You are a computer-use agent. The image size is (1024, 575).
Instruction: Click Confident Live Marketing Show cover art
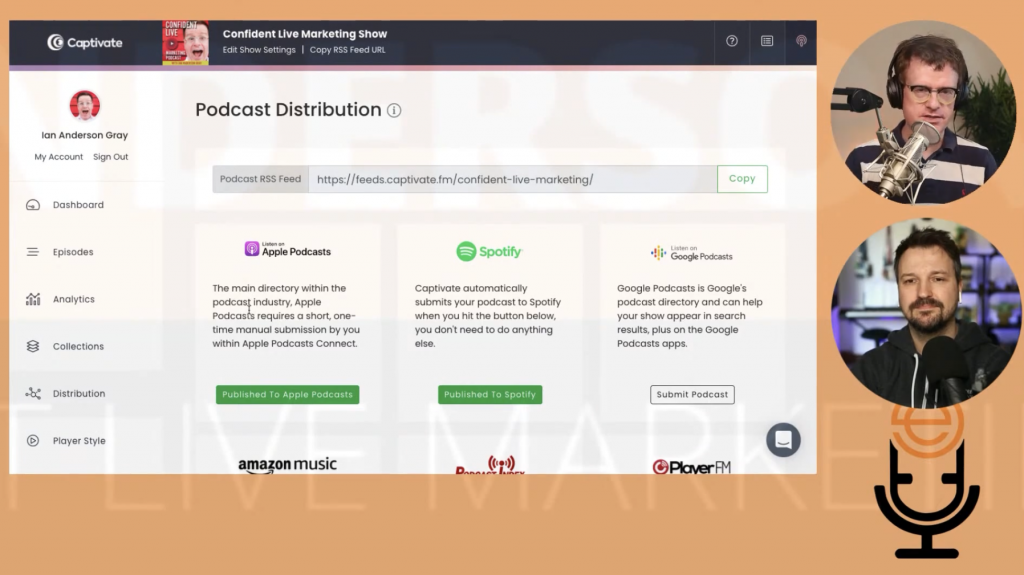(x=185, y=42)
